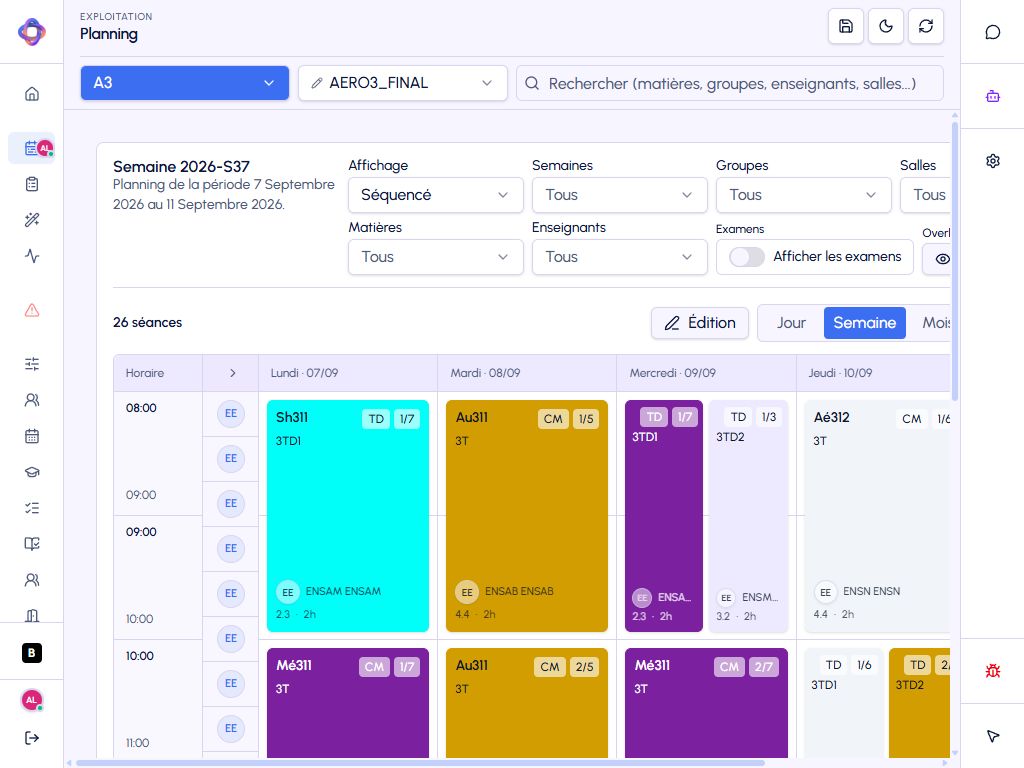Open the Semaines Tous dropdown
The height and width of the screenshot is (768, 1024).
[x=620, y=195]
